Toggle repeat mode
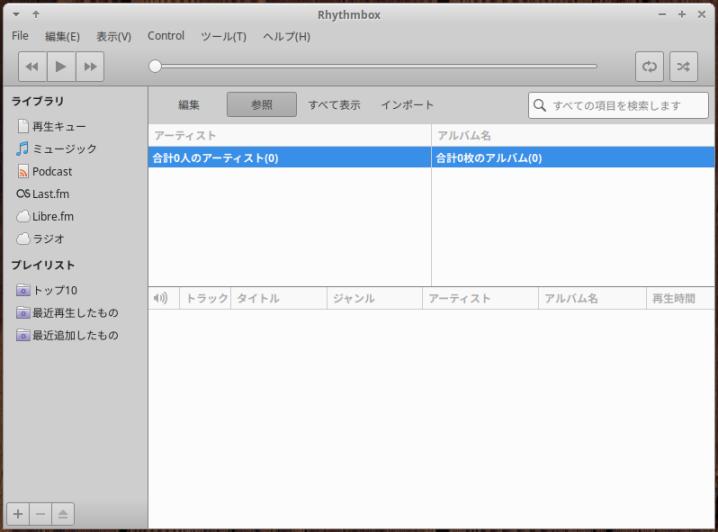718x532 pixels. (649, 67)
